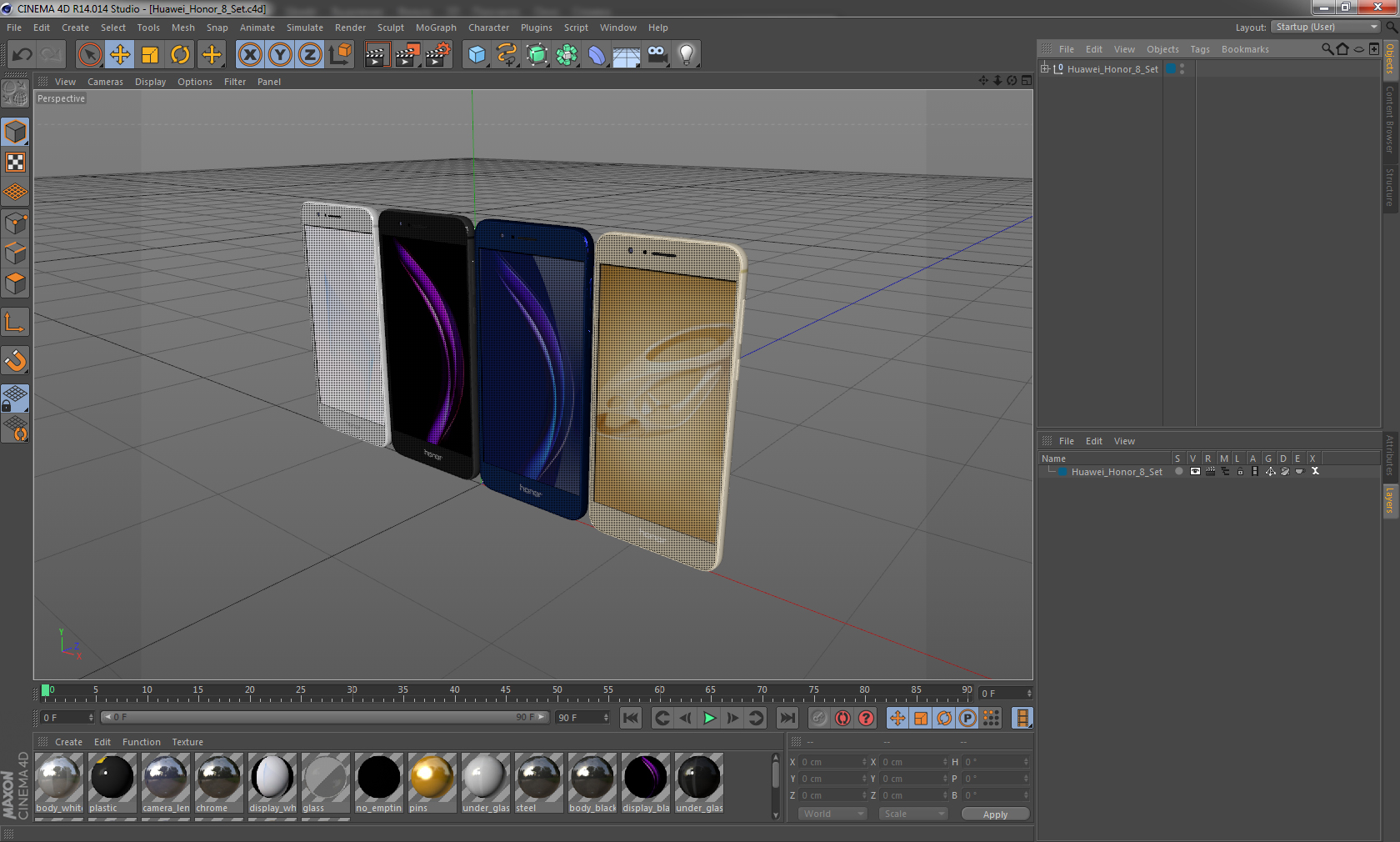
Task: Toggle the coordinate system button
Action: tap(340, 55)
